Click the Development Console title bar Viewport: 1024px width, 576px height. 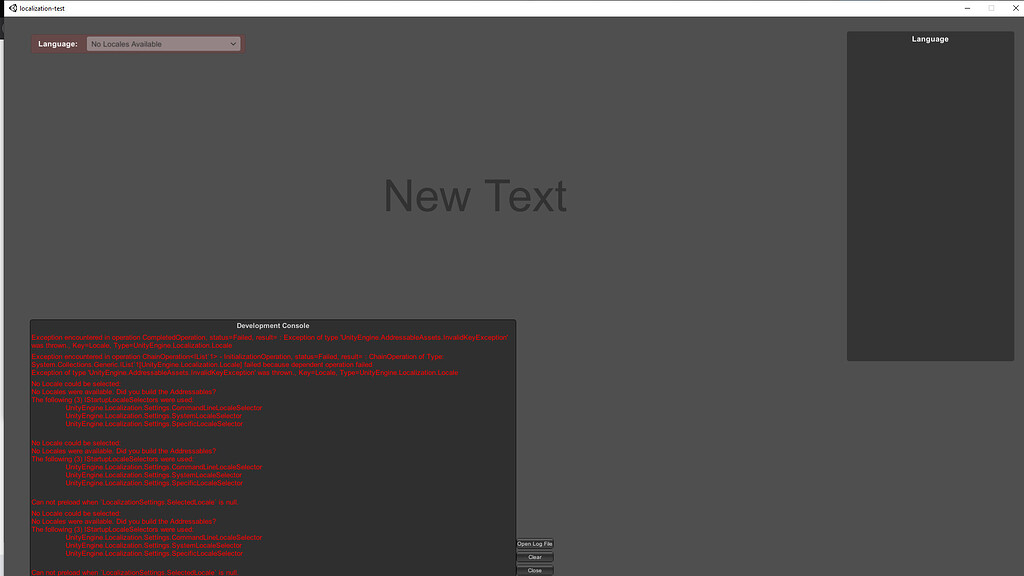tap(273, 325)
